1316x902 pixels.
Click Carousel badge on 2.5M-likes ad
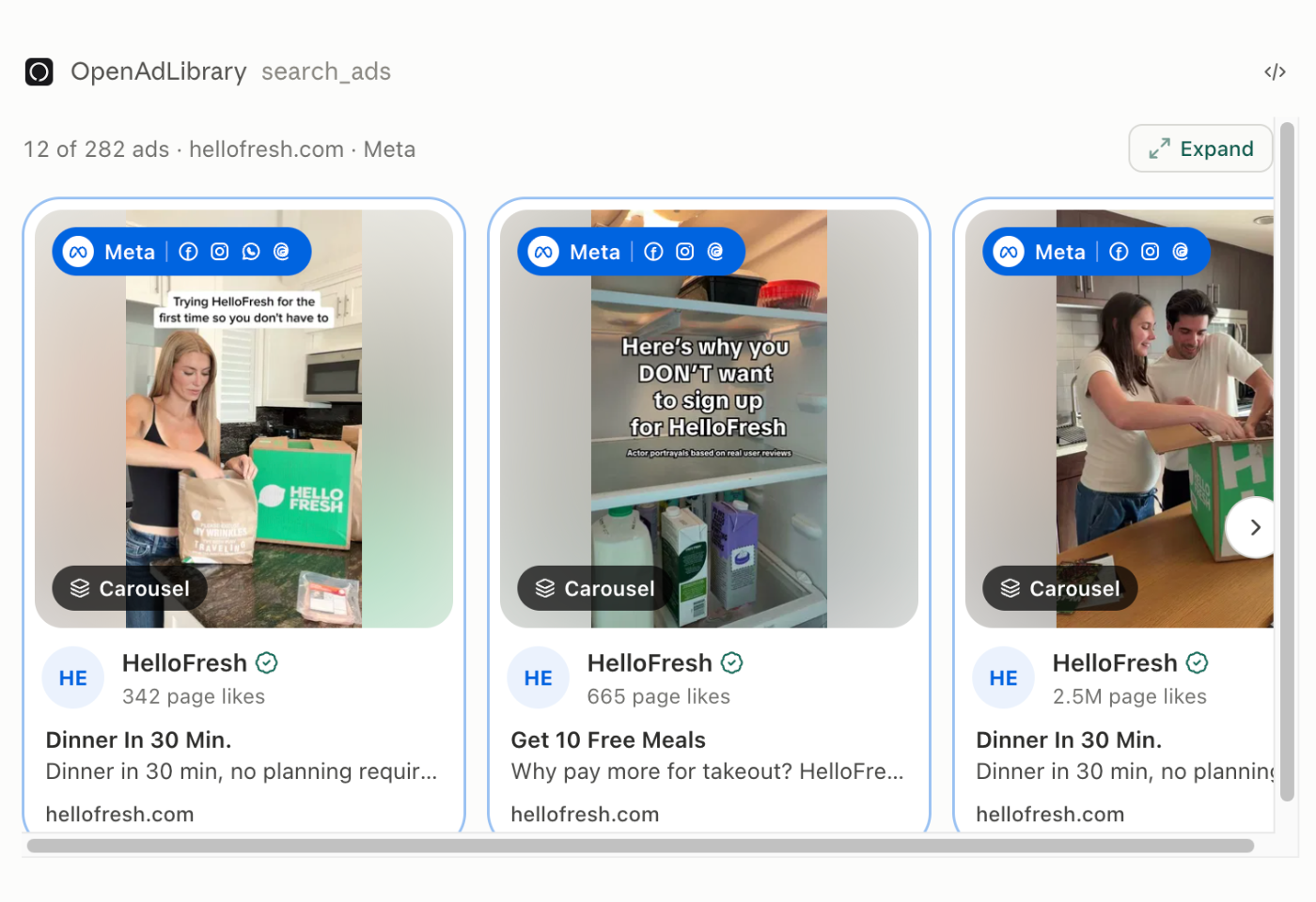tap(1060, 588)
